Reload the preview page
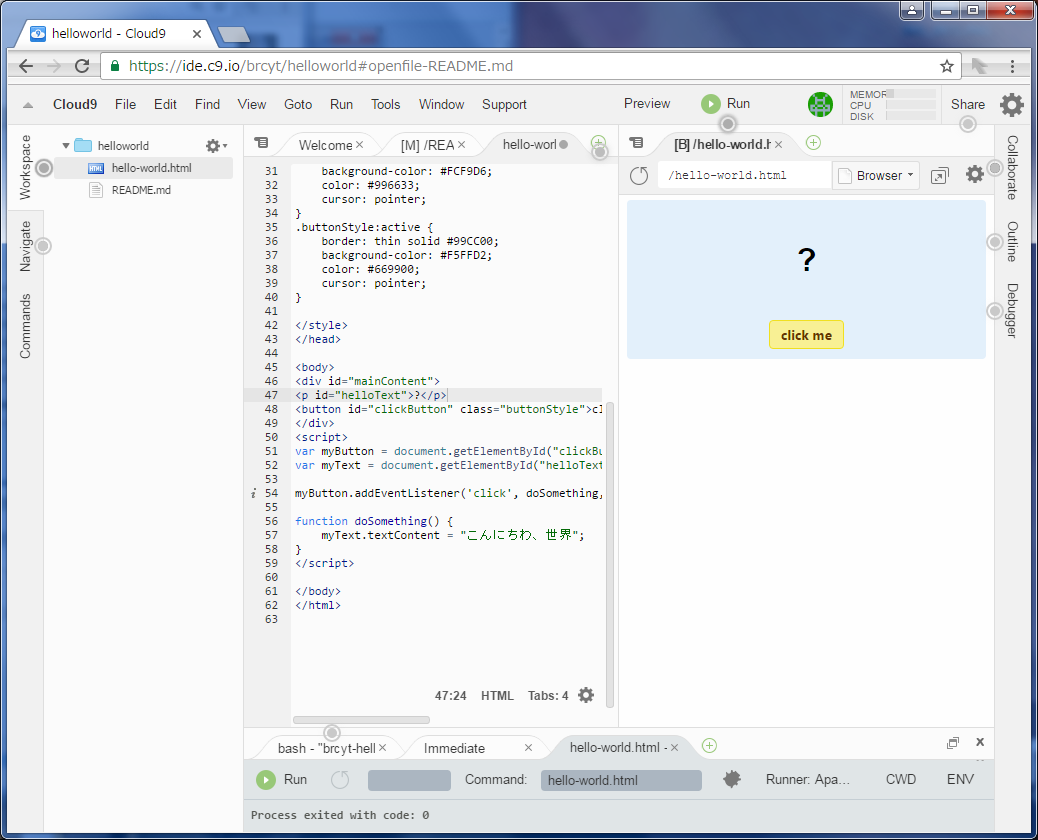This screenshot has width=1038, height=840. [x=639, y=175]
